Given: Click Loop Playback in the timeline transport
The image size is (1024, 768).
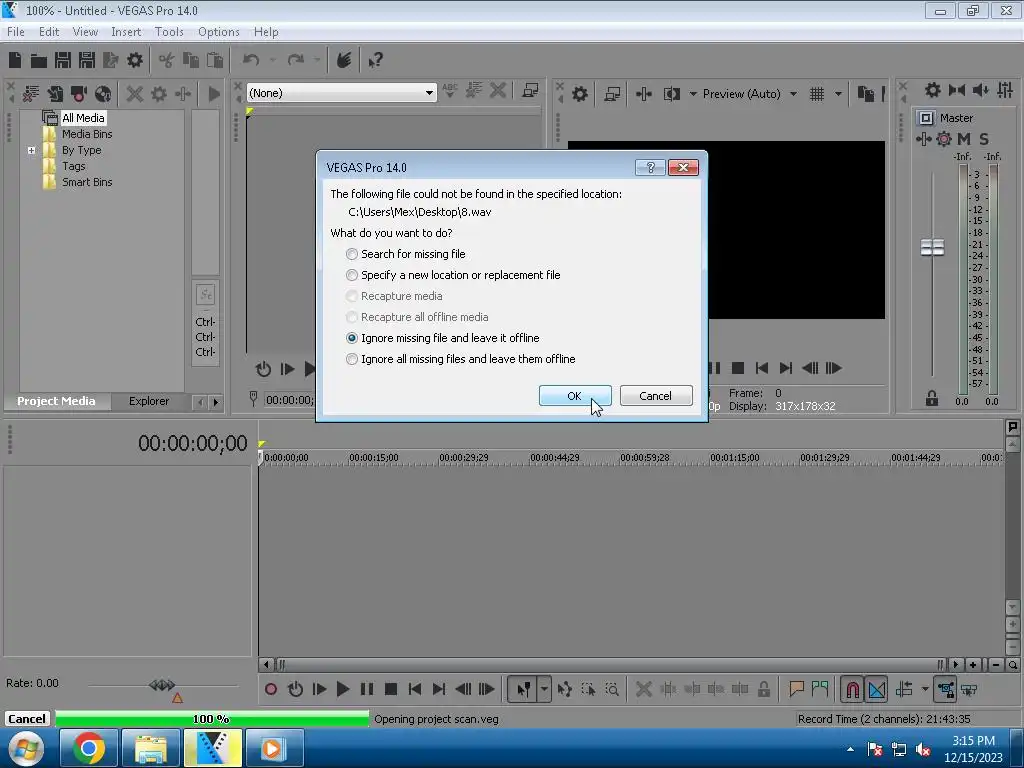Looking at the screenshot, I should pyautogui.click(x=295, y=689).
